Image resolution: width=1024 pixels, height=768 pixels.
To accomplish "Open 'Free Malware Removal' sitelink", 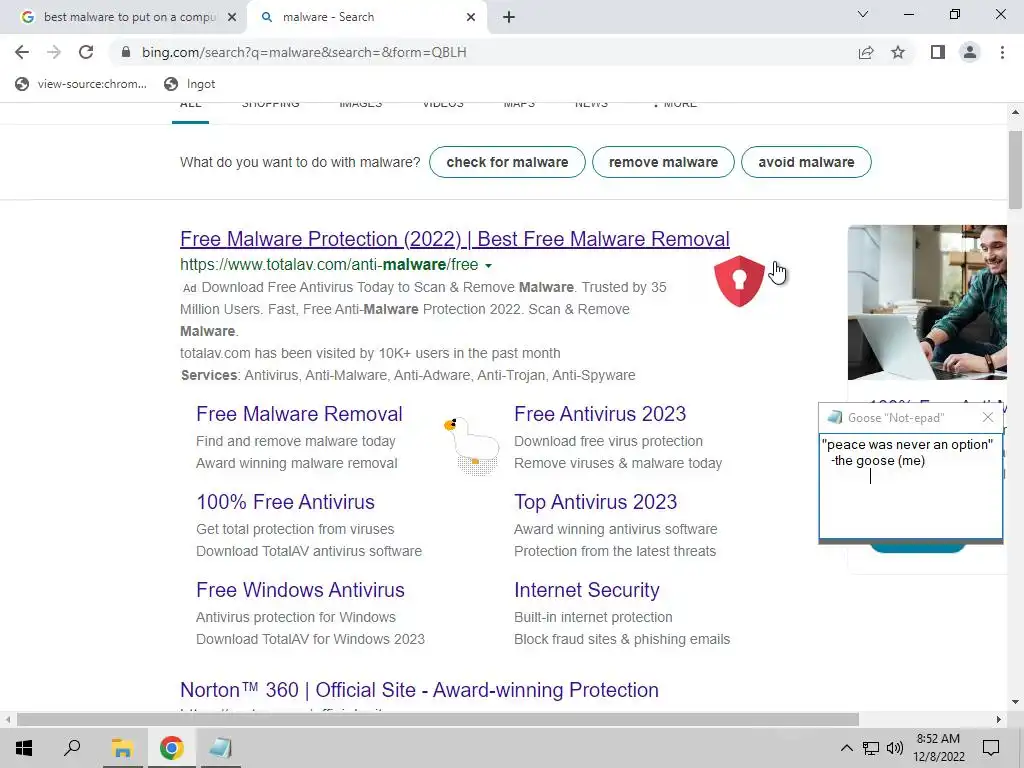I will pyautogui.click(x=299, y=414).
